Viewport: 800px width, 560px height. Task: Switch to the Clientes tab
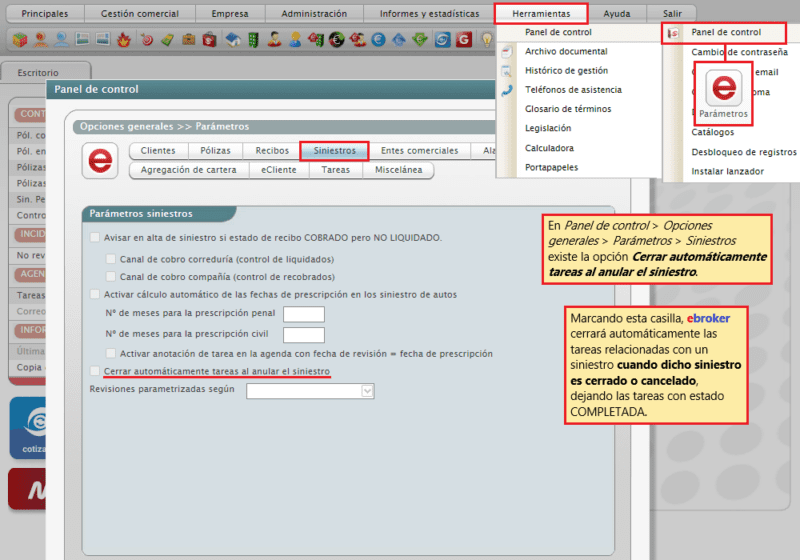click(158, 151)
